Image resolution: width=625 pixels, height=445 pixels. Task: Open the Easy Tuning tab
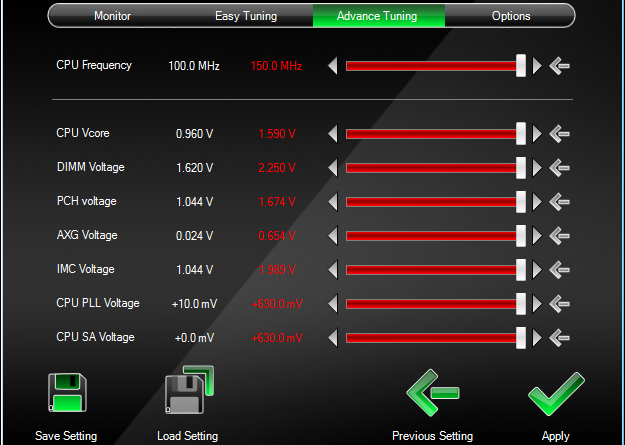tap(246, 16)
